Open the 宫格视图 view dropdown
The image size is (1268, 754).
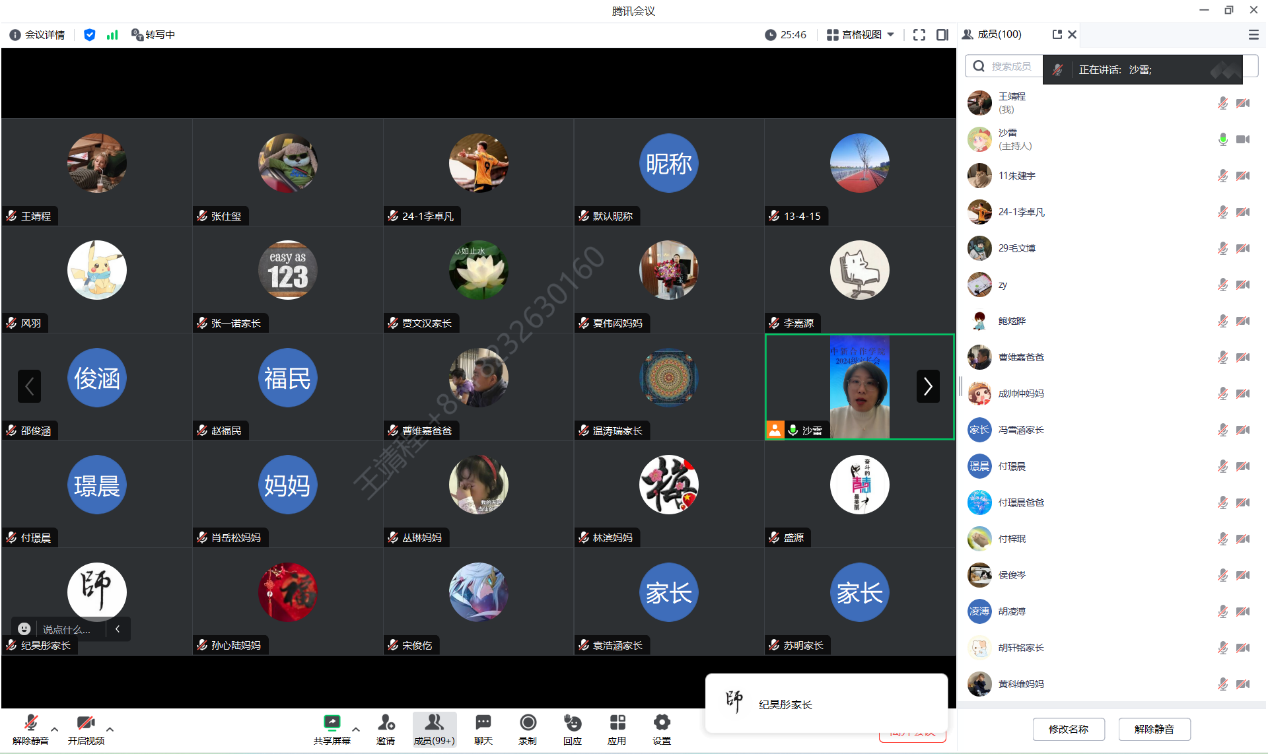pyautogui.click(x=861, y=34)
